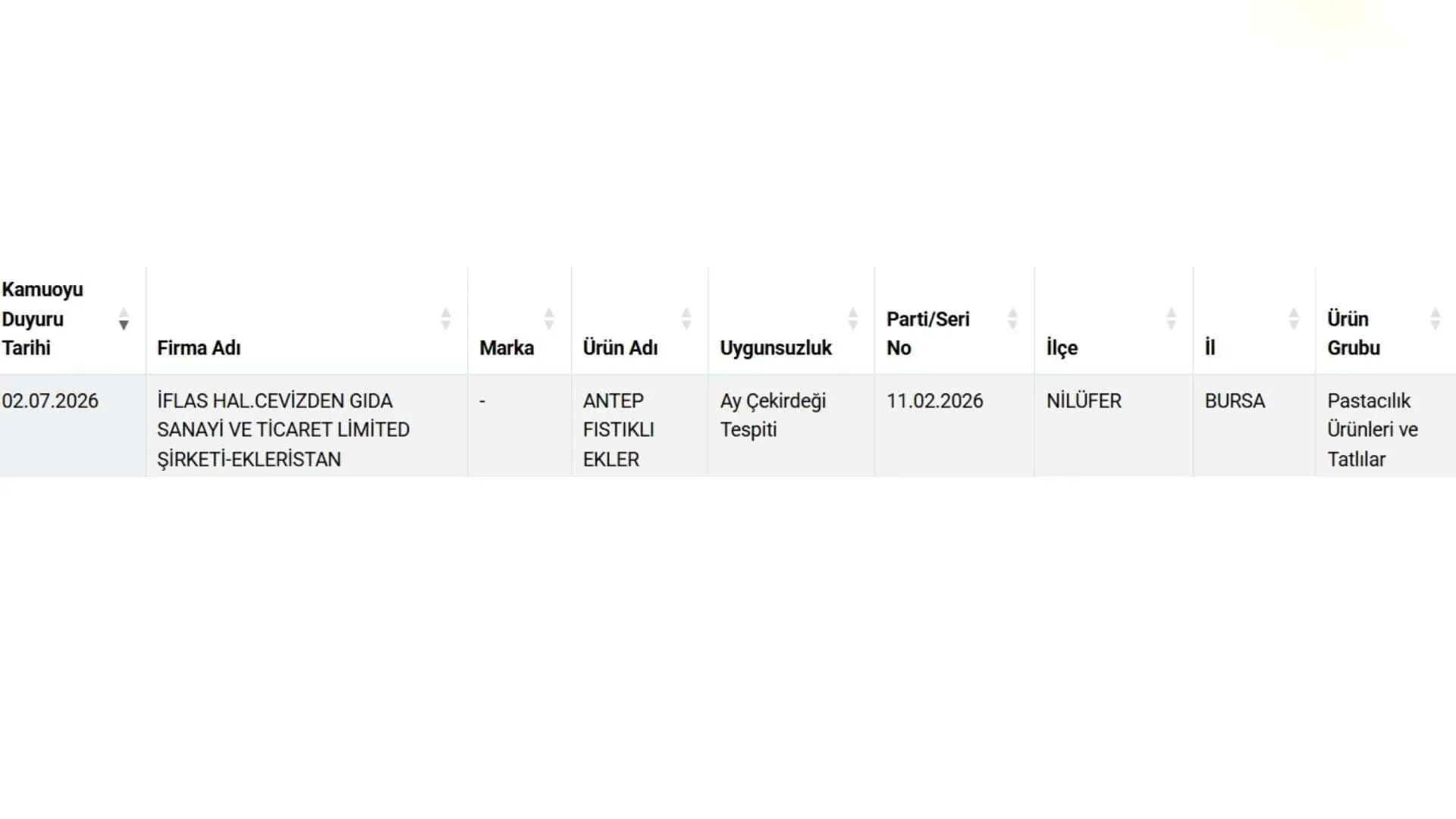Sort by Kamuoyu Duyuru Tarihi arrow icon
The height and width of the screenshot is (819, 1456).
click(124, 319)
